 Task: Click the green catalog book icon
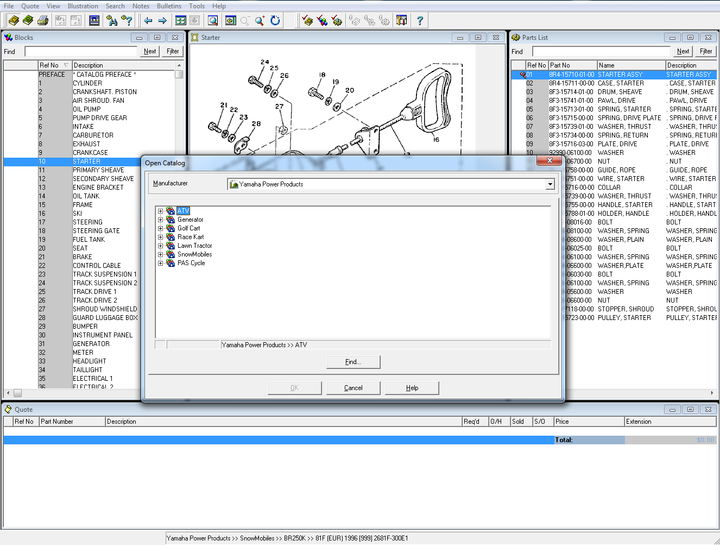pos(28,21)
